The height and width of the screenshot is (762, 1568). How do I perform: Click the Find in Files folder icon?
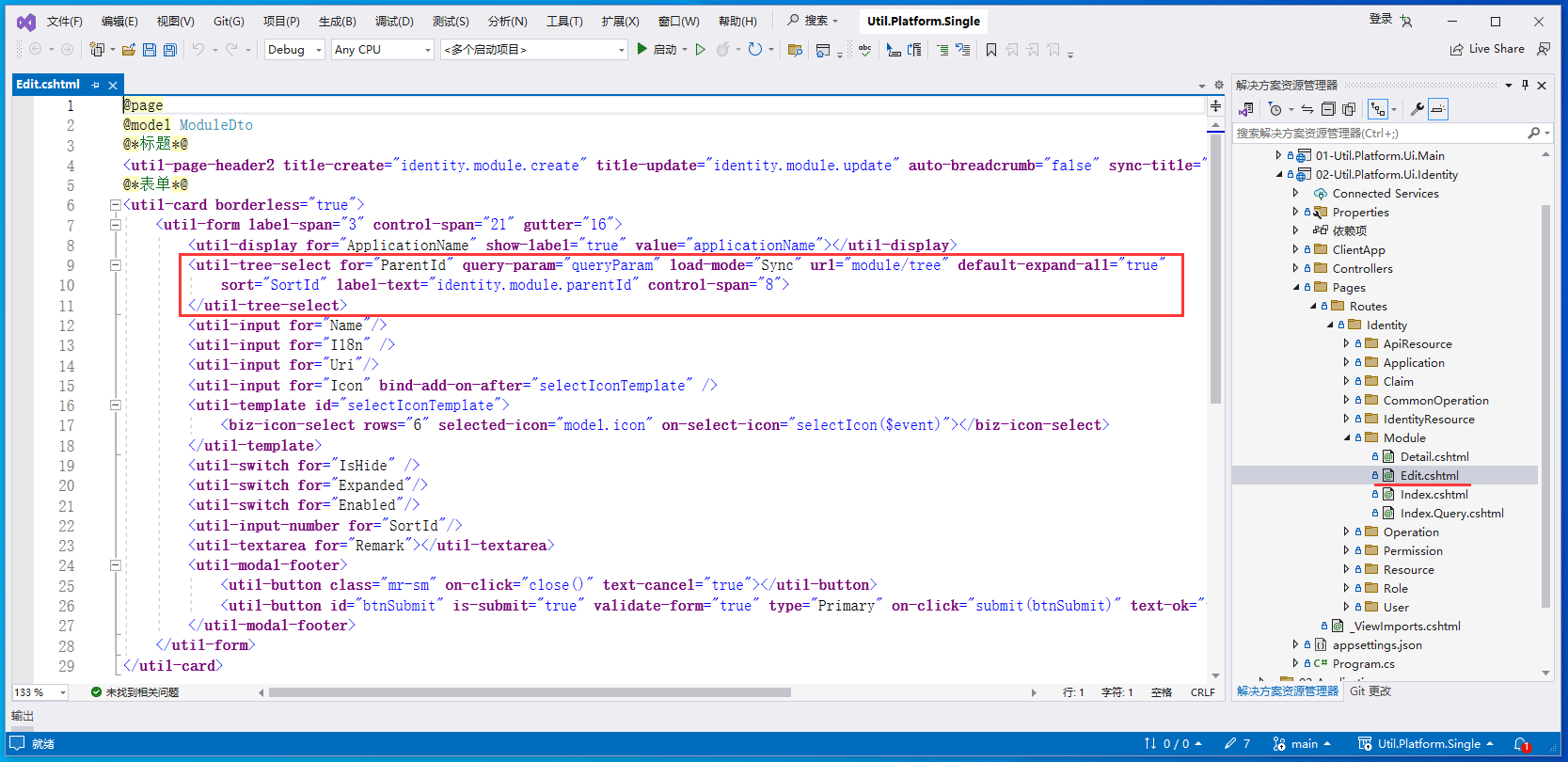point(795,50)
